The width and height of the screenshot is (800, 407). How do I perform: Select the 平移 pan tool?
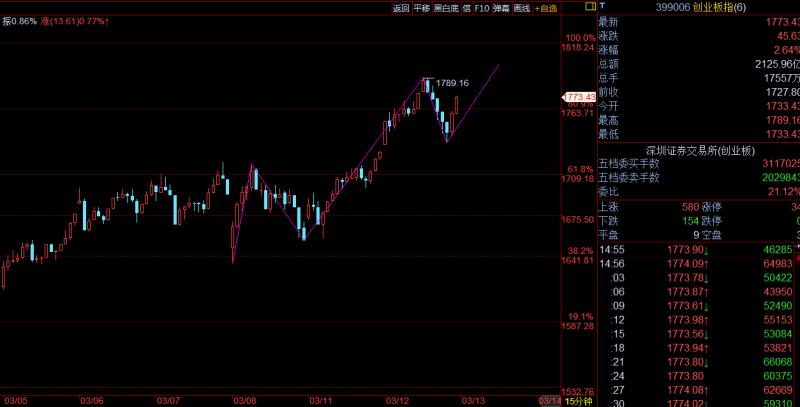[x=421, y=8]
